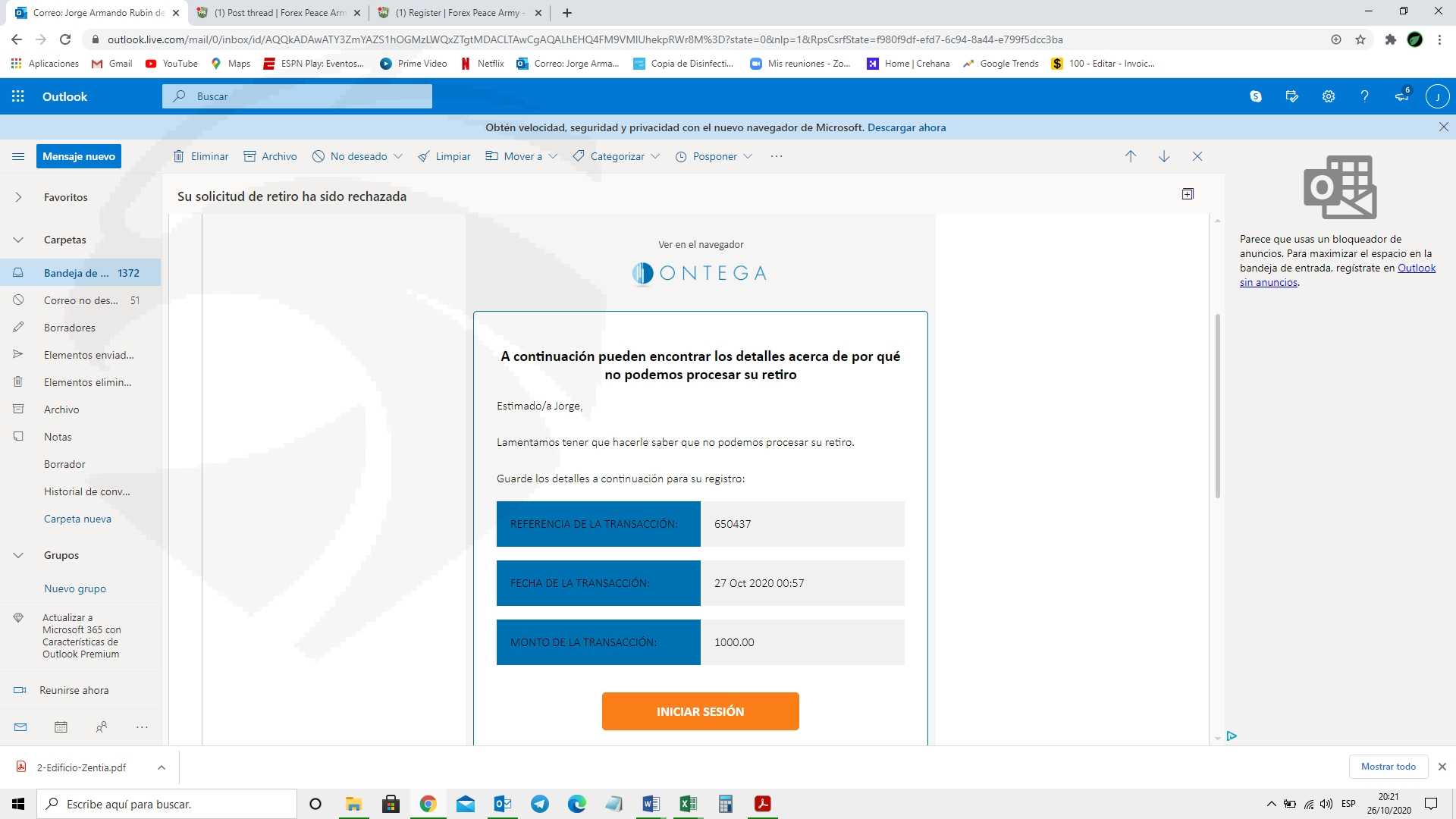Open the Categorizar dropdown arrow
The image size is (1456, 819).
click(655, 156)
